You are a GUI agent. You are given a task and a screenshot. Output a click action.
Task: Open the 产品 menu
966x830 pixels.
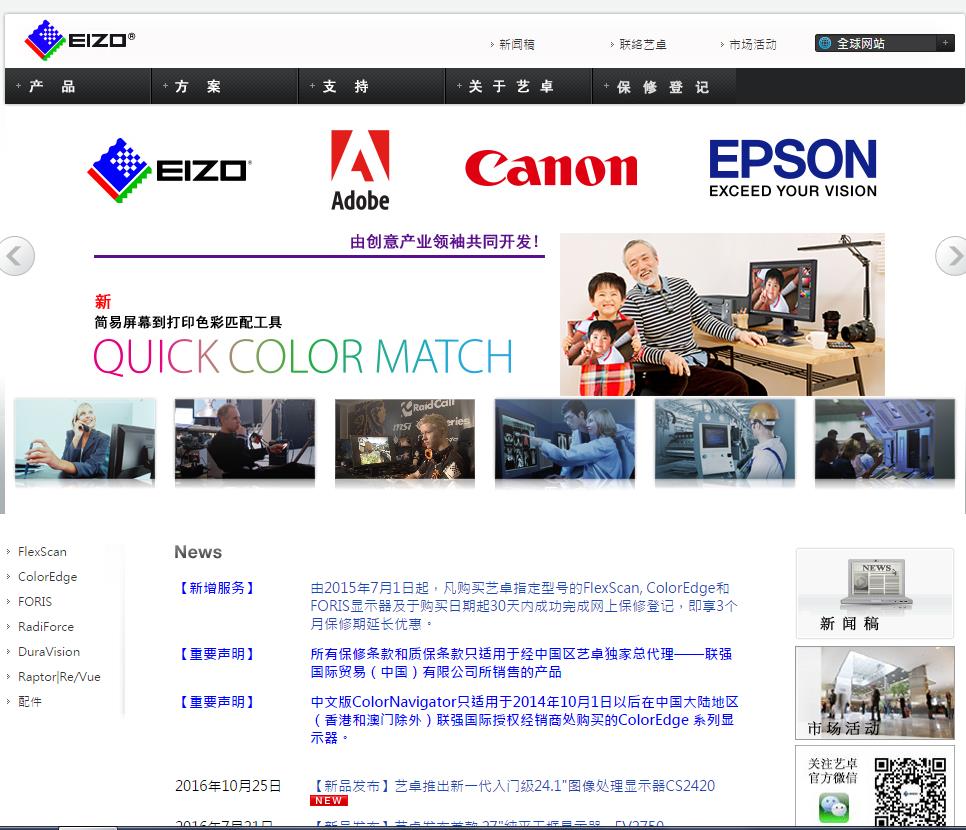(78, 86)
